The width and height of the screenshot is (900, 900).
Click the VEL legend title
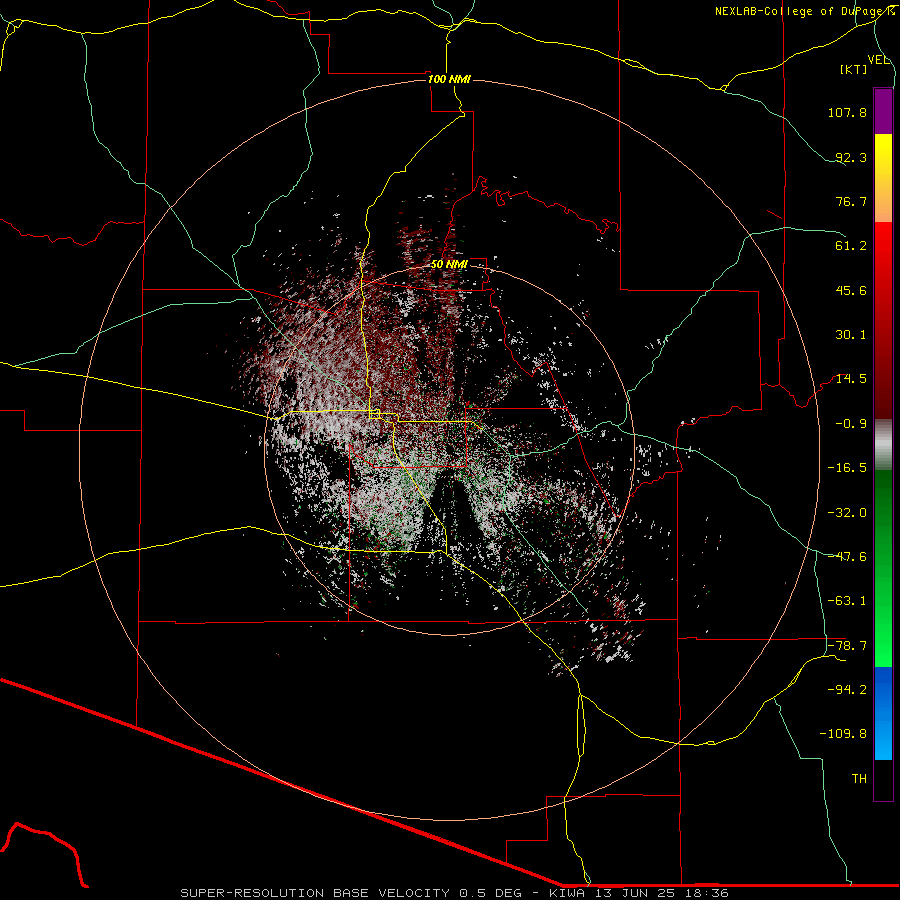point(878,60)
